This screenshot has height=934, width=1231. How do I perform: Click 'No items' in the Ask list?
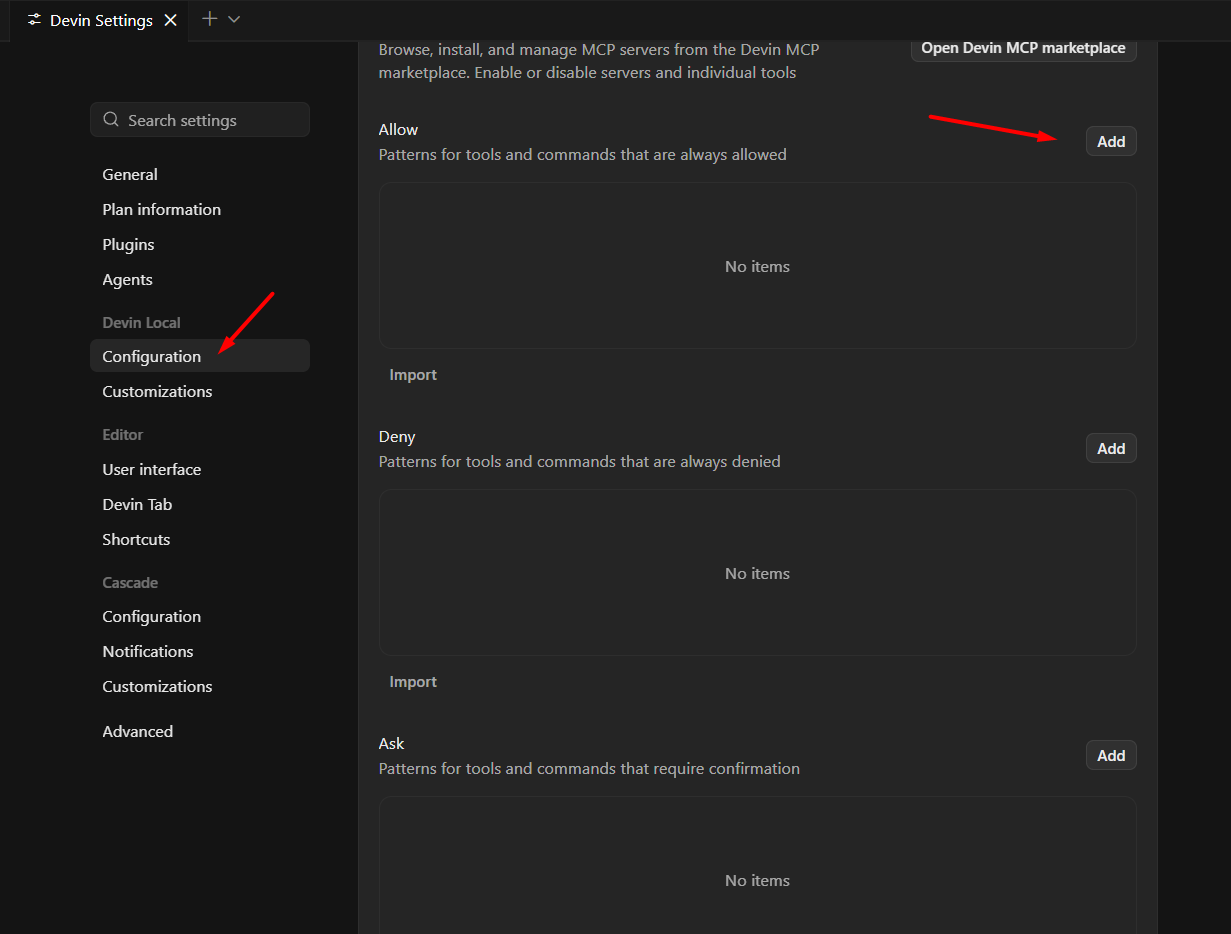[757, 881]
